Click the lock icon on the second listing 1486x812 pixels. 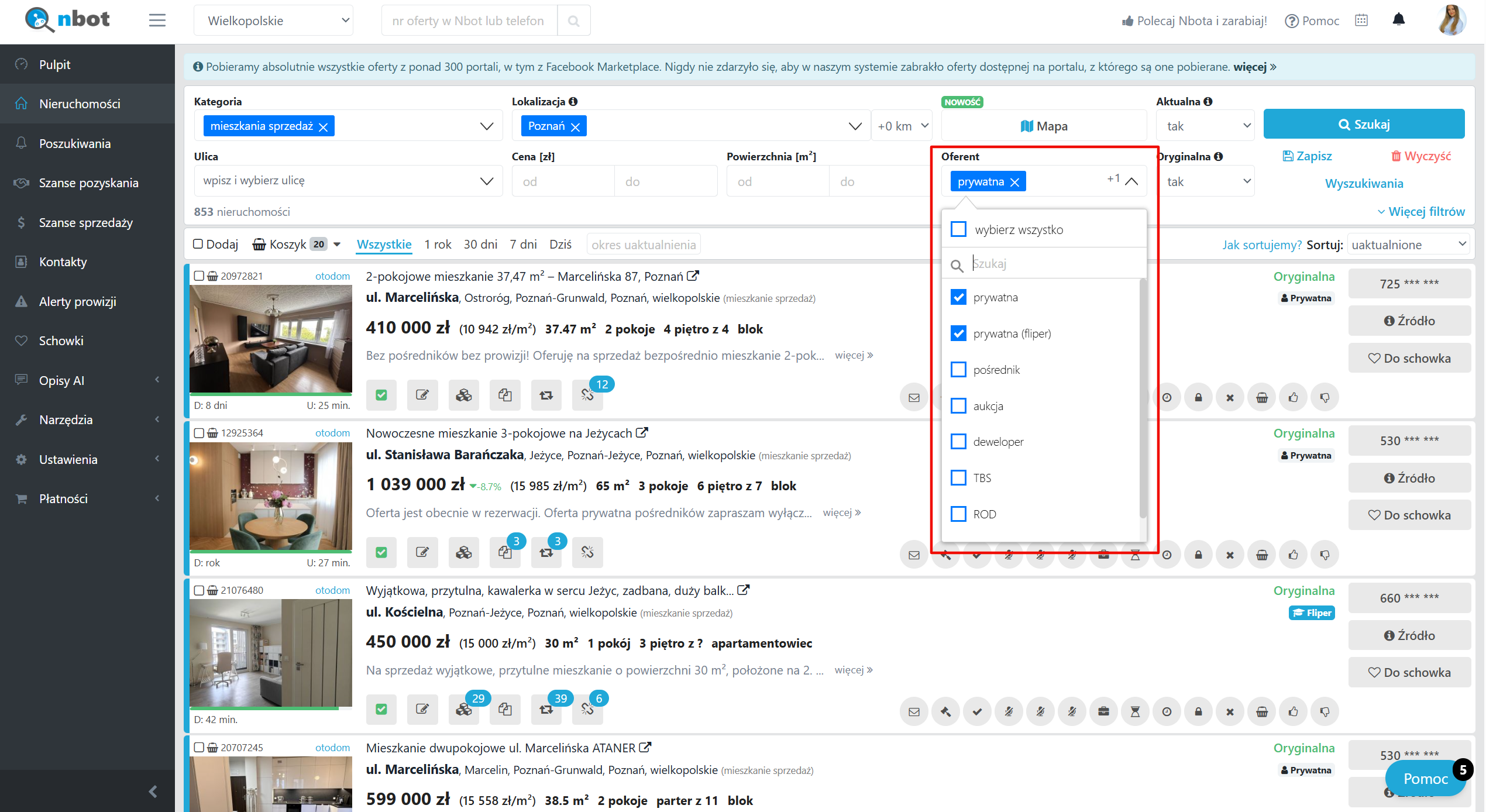pos(1198,555)
